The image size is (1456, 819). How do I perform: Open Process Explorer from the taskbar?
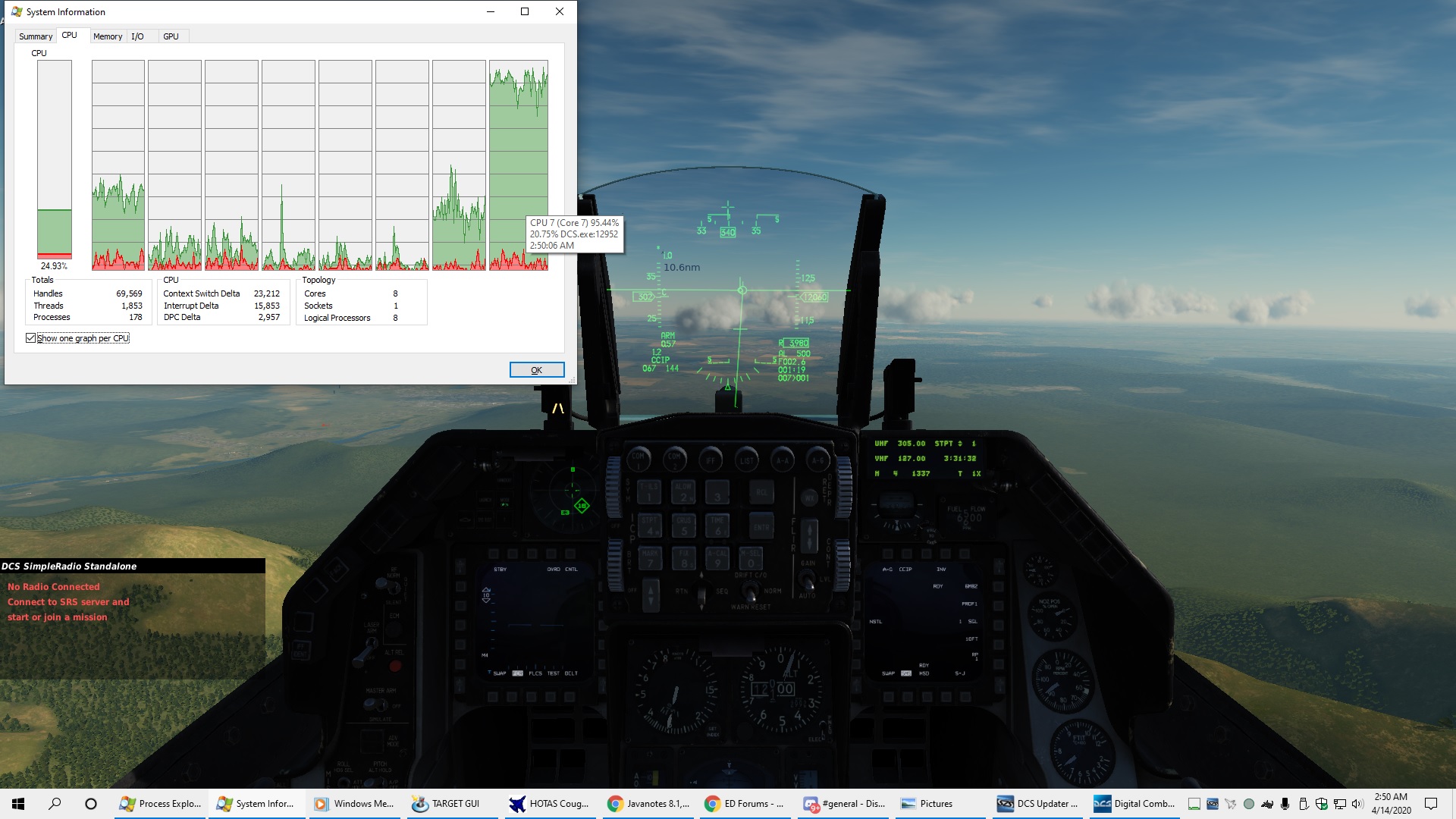point(160,804)
